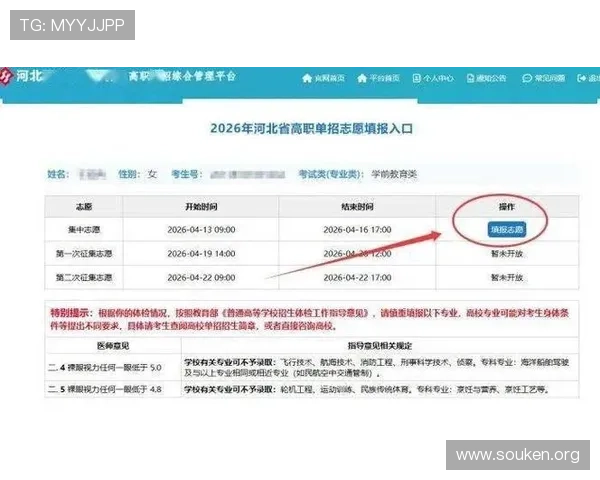Click row 裸眼视力任何一眼低于 5.0
The height and width of the screenshot is (480, 600).
[105, 367]
